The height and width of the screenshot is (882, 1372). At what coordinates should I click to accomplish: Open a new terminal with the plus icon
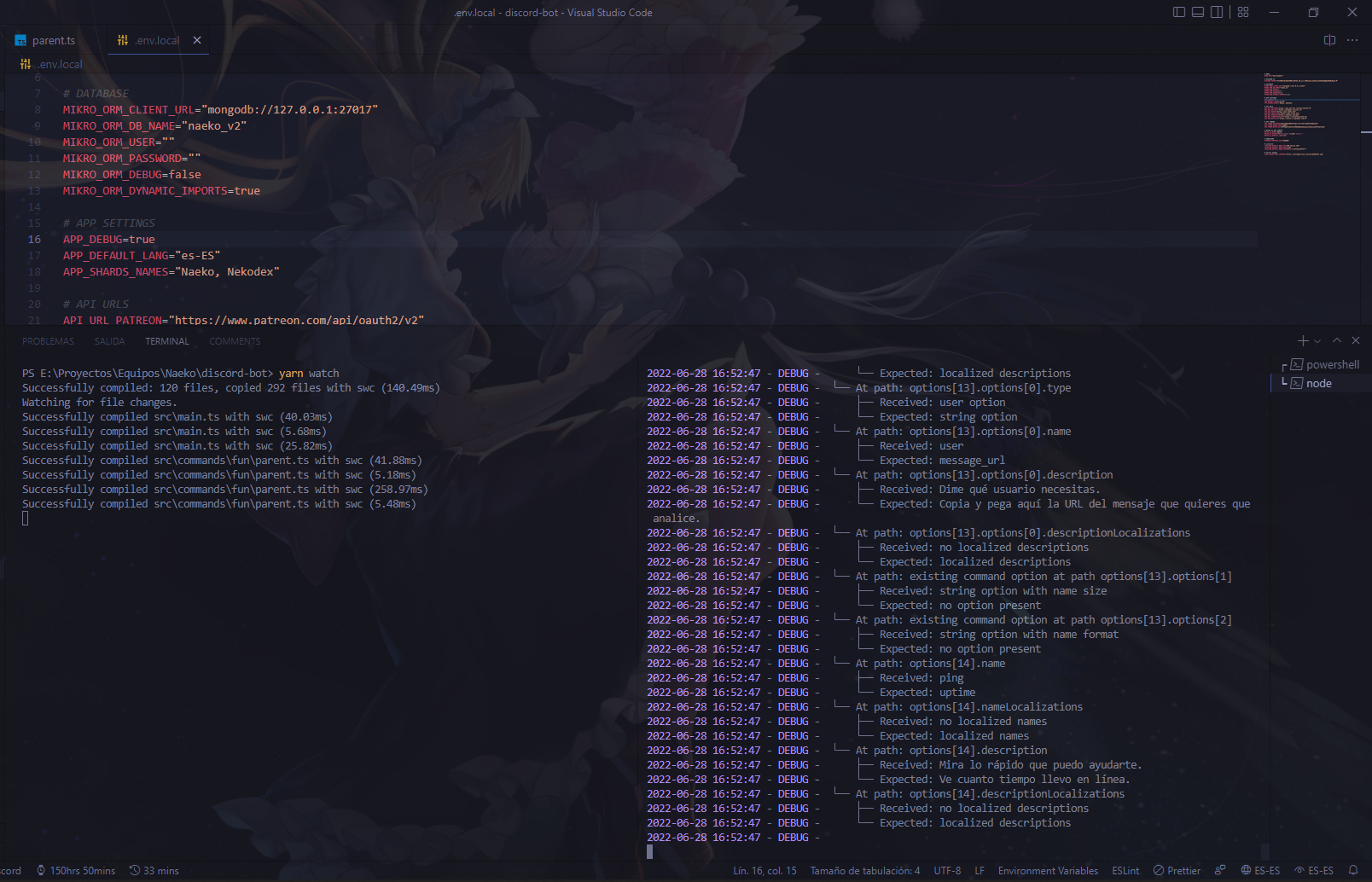(x=1302, y=340)
